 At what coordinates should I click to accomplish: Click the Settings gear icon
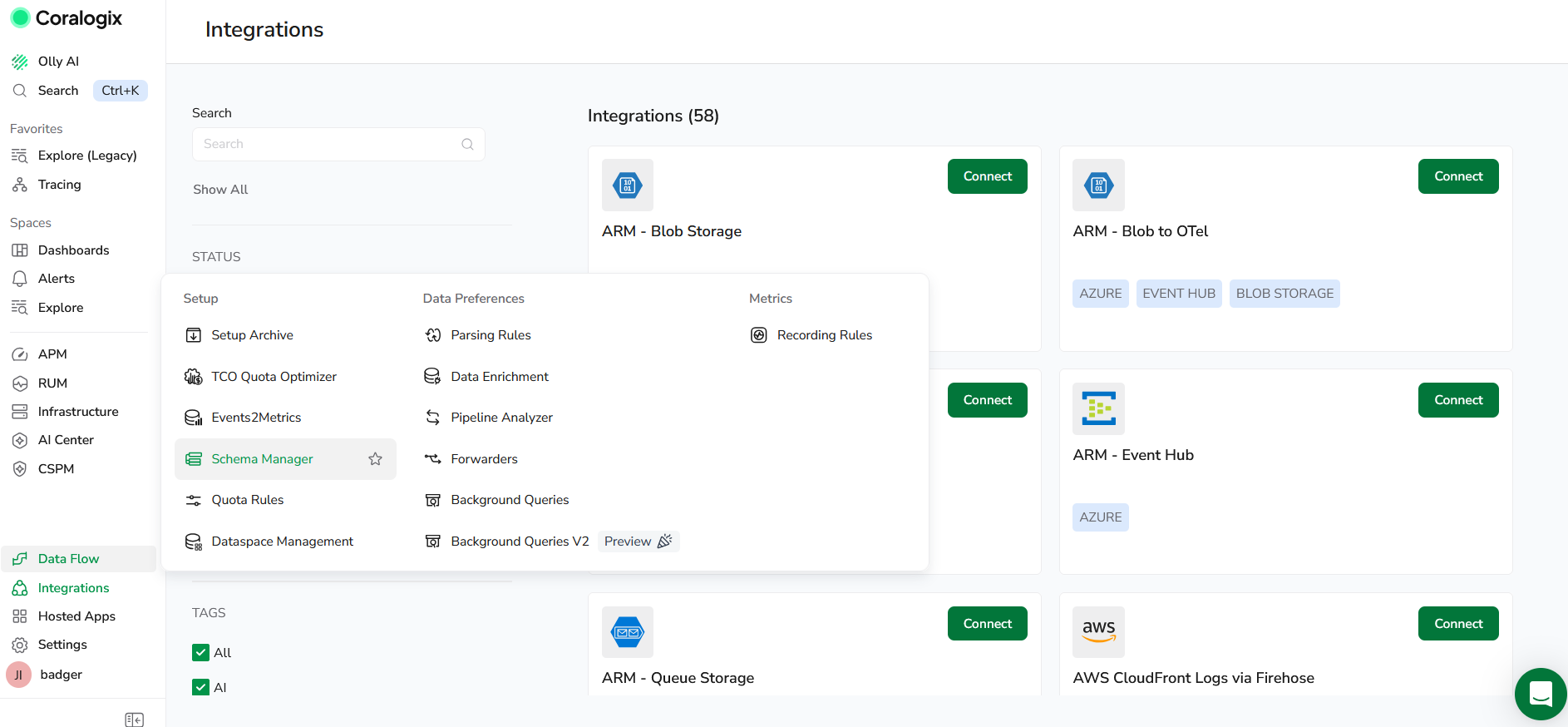20,645
